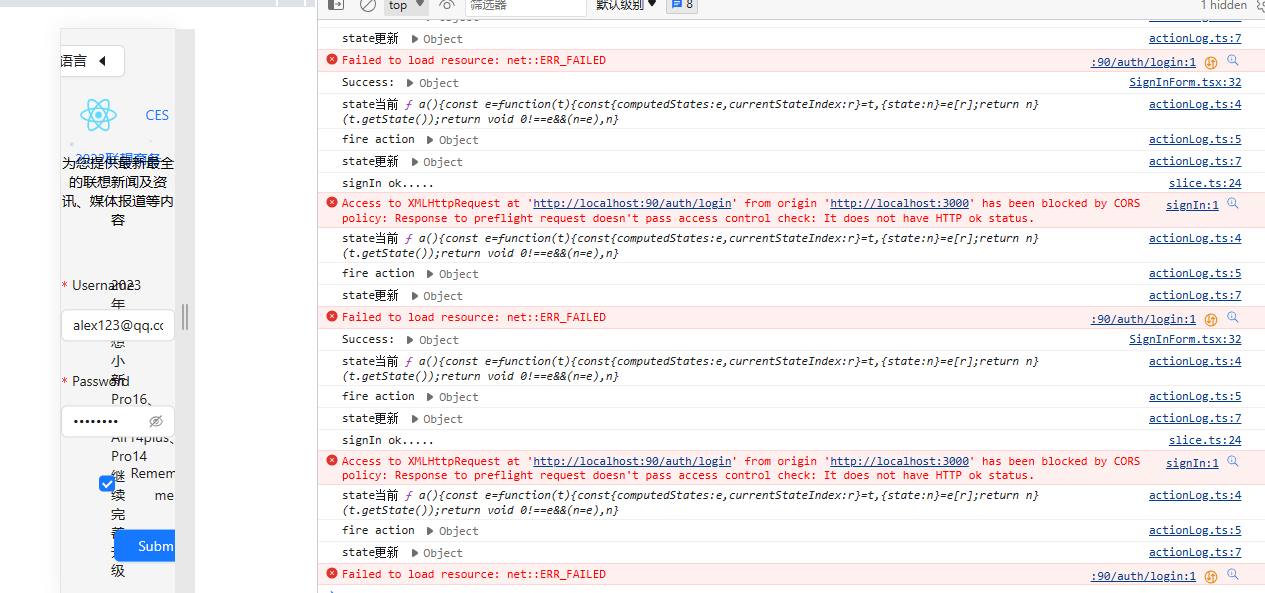Click the first 'signIn ok.....' log message
Screen dimensions: 1265x593
(388, 184)
